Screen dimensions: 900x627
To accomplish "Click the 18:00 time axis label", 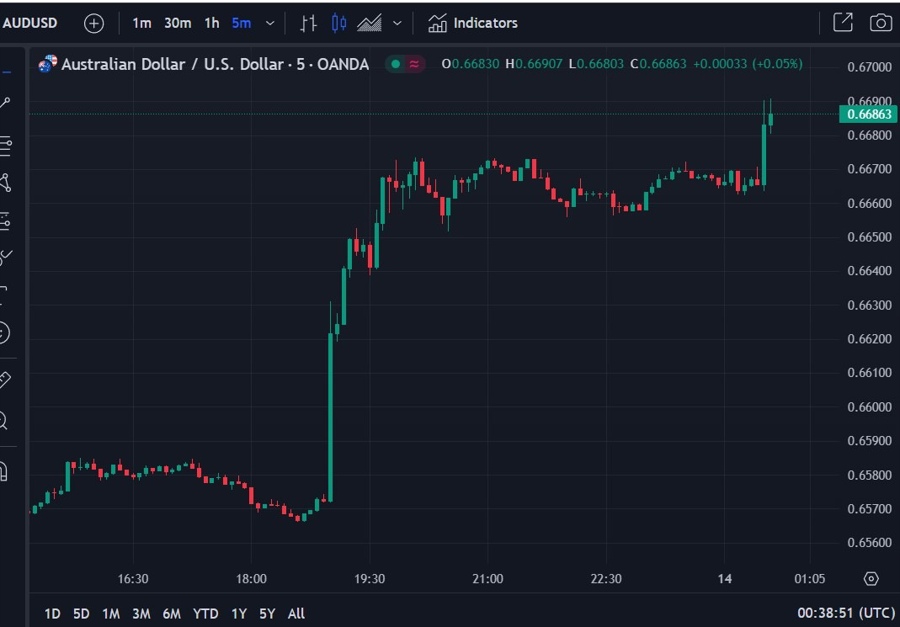I will (x=251, y=579).
